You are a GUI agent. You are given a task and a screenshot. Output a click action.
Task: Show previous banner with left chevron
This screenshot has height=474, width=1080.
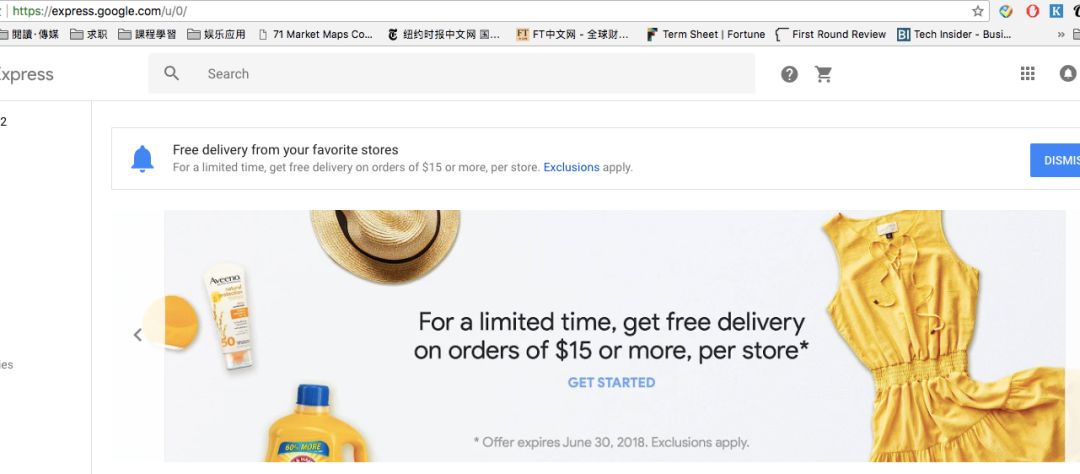(138, 335)
